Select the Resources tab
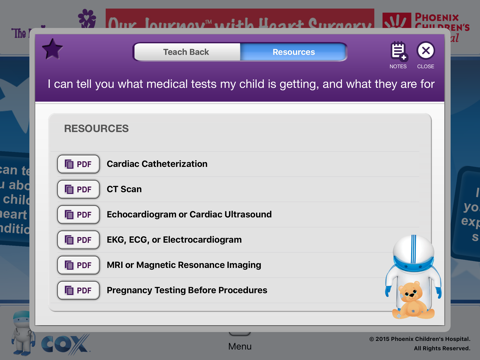Viewport: 480px width, 360px height. [x=293, y=52]
